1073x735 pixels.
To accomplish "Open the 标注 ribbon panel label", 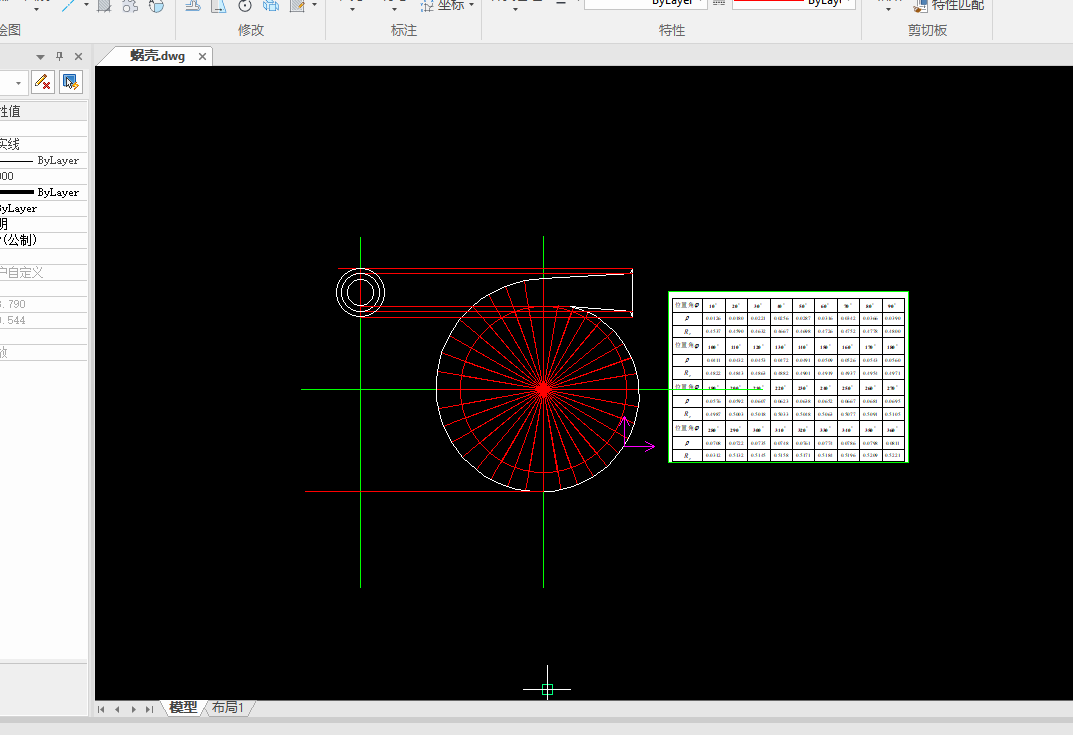I will [404, 30].
